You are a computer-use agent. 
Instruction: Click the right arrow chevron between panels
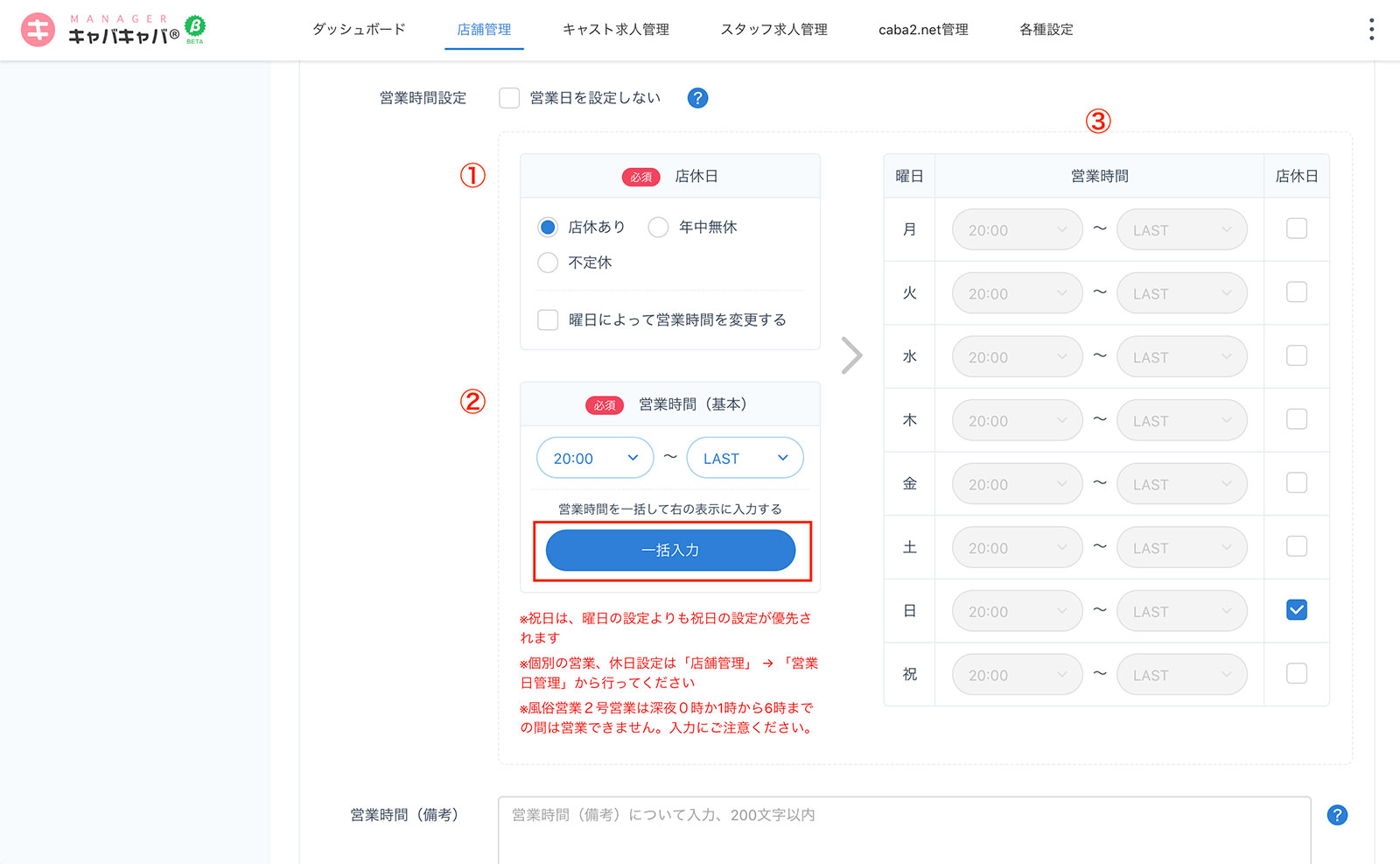click(x=851, y=355)
